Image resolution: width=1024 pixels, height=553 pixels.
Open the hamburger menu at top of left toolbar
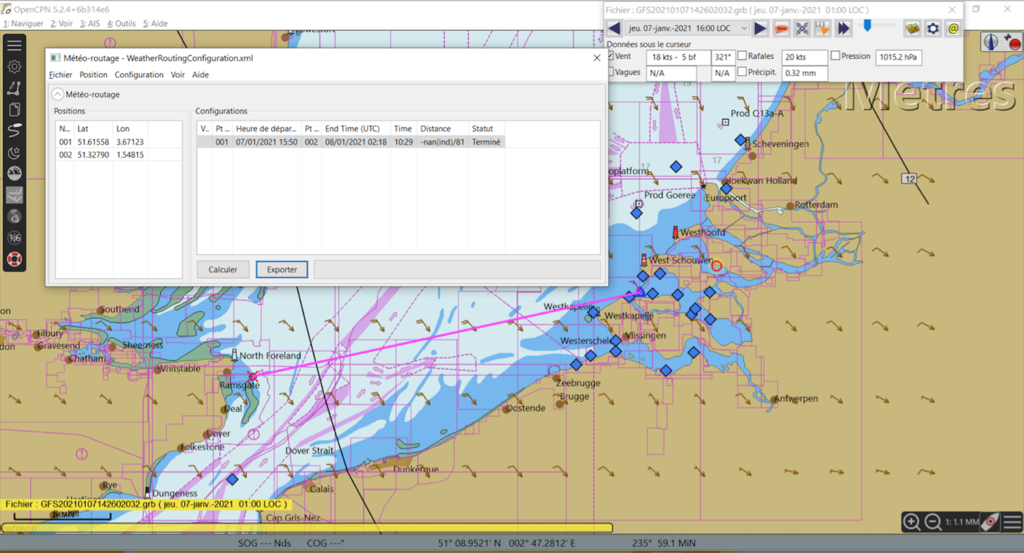[14, 45]
